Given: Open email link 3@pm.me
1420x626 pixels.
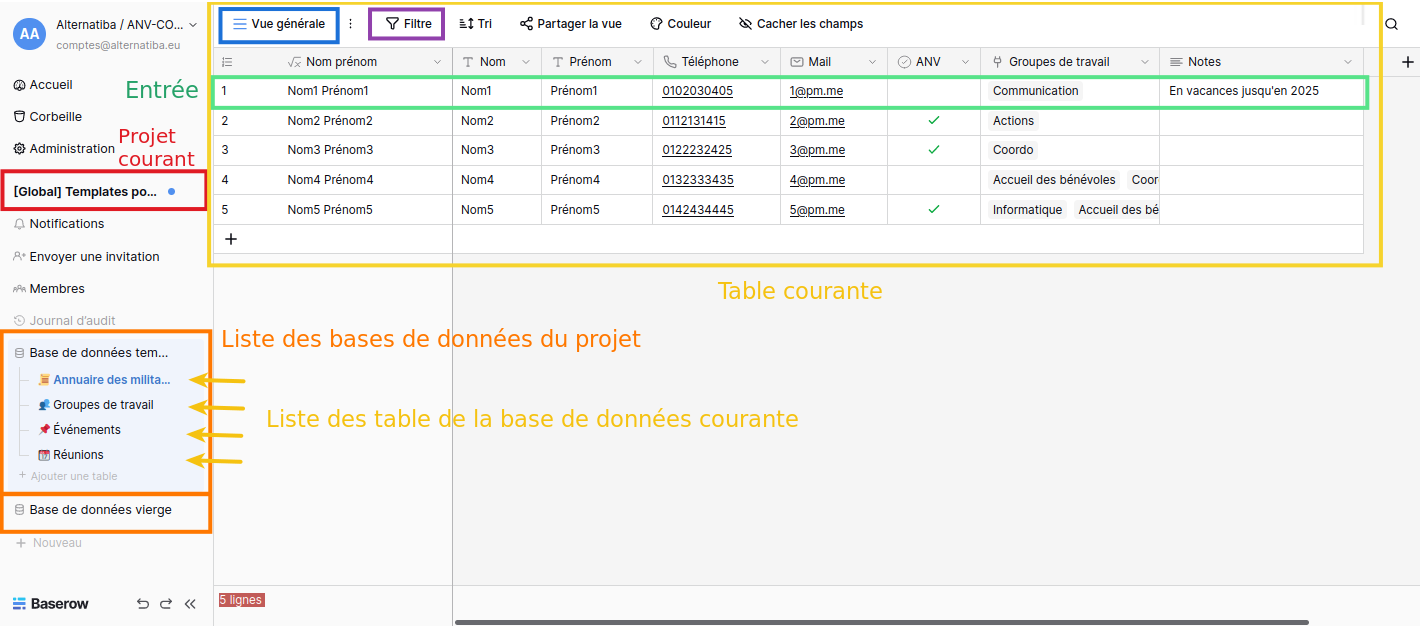Looking at the screenshot, I should pos(817,150).
